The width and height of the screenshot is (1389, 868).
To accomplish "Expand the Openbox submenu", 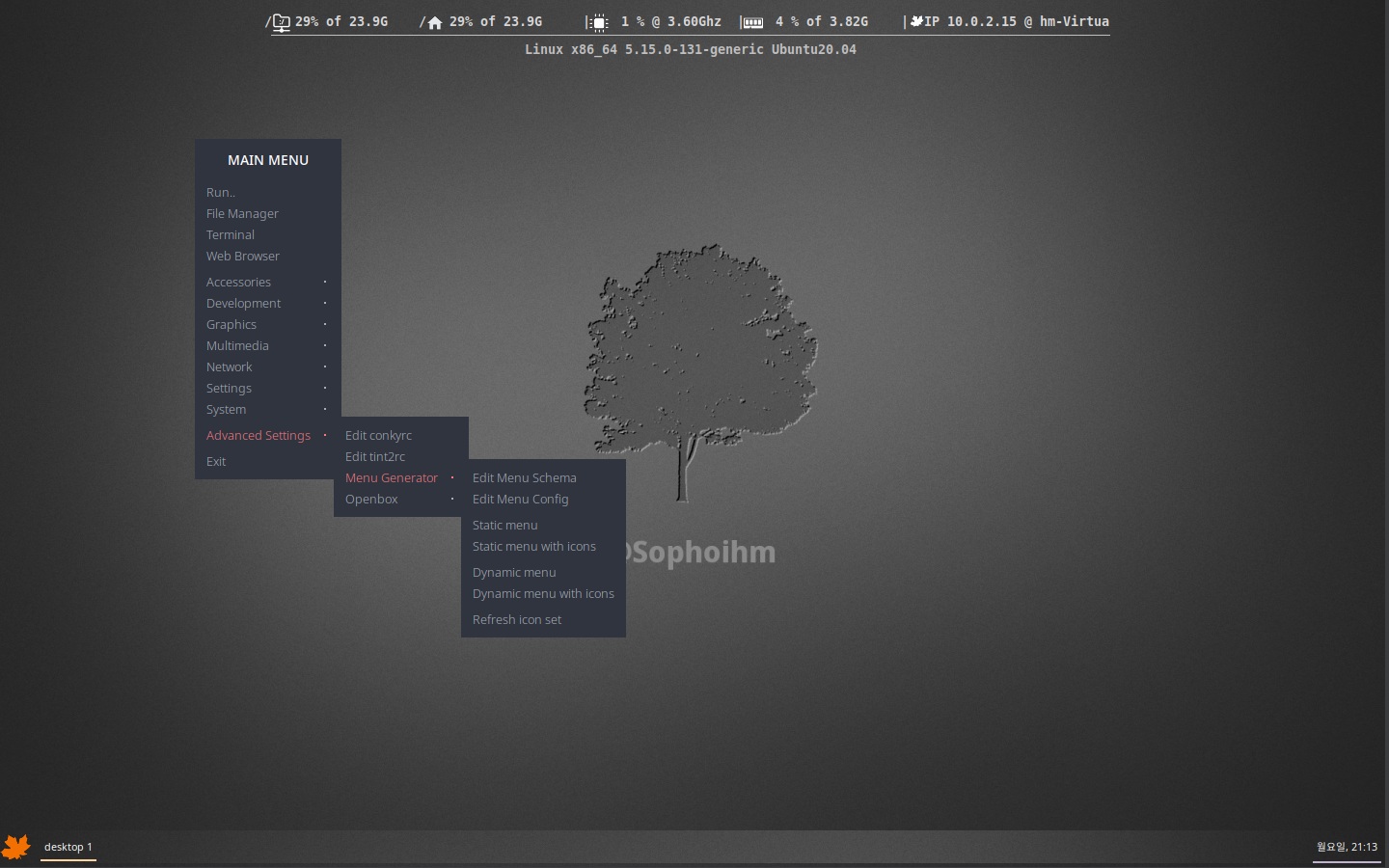I will click(x=372, y=499).
